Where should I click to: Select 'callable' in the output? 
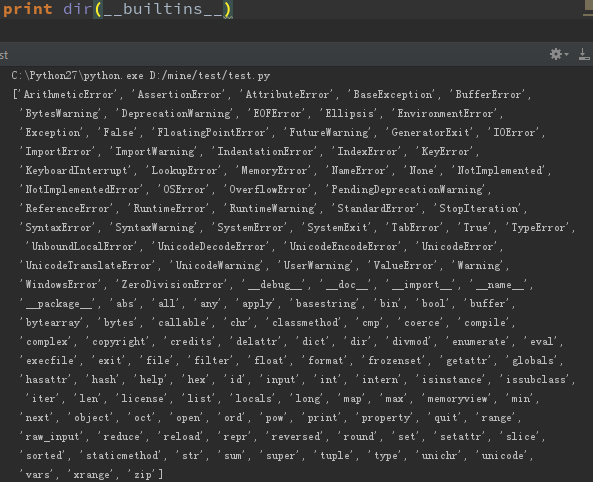tap(181, 322)
